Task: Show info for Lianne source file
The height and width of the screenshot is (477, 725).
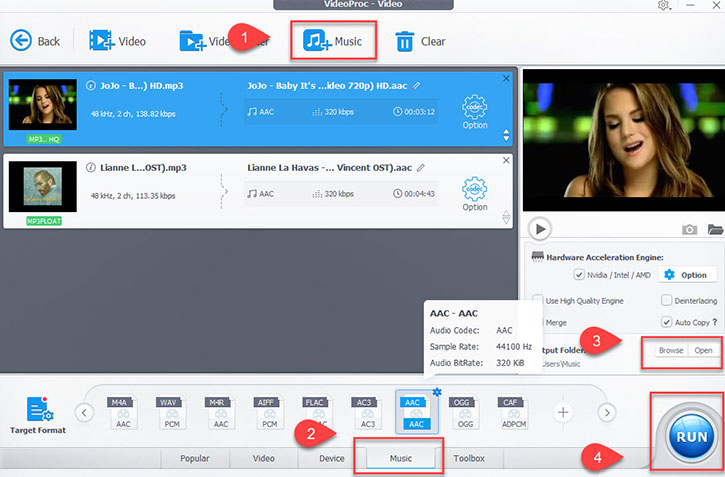Action: (91, 167)
